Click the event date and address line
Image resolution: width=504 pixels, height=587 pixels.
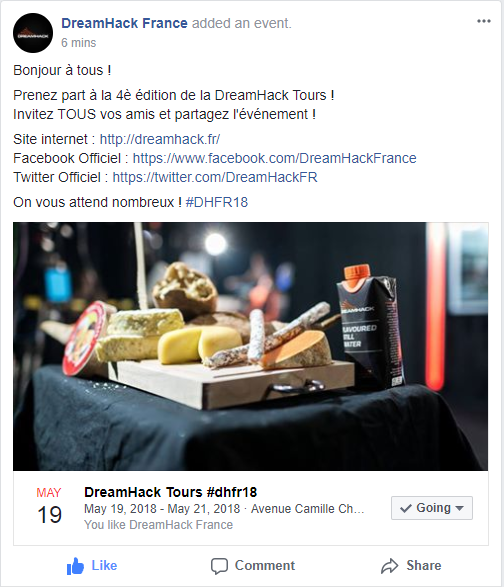[224, 509]
